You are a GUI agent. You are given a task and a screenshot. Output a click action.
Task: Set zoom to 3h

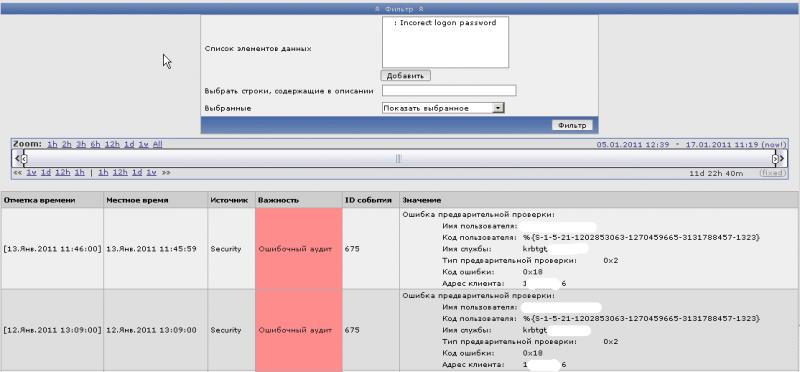pos(81,144)
